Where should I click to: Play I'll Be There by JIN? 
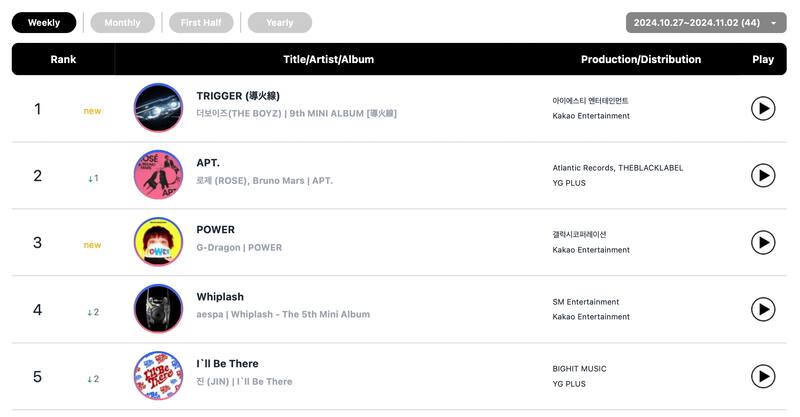[763, 376]
